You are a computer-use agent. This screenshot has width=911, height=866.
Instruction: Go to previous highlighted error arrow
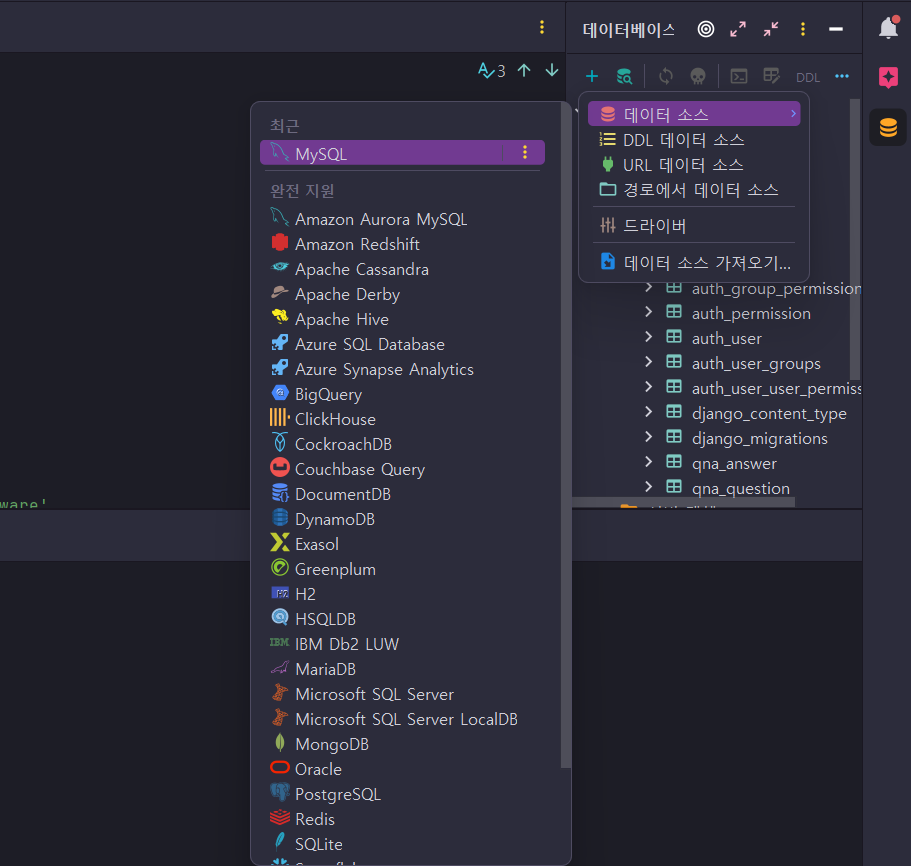[x=524, y=71]
